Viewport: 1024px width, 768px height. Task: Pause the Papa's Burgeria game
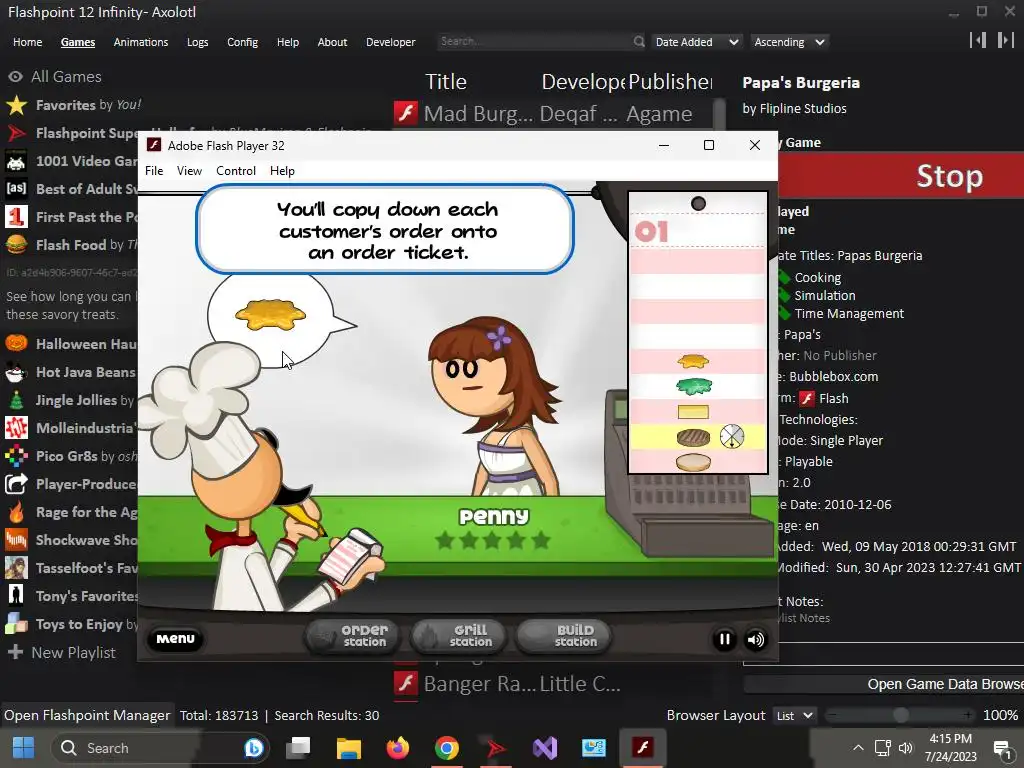click(x=724, y=639)
